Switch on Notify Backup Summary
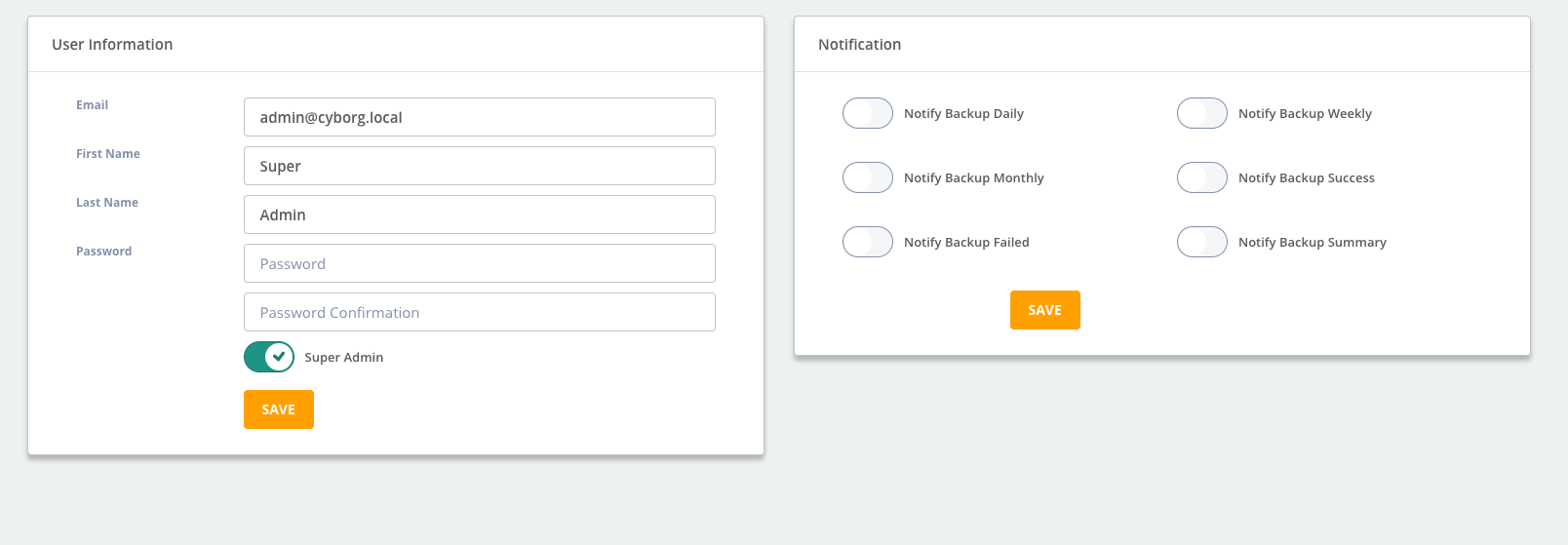This screenshot has height=545, width=1568. pyautogui.click(x=1202, y=242)
